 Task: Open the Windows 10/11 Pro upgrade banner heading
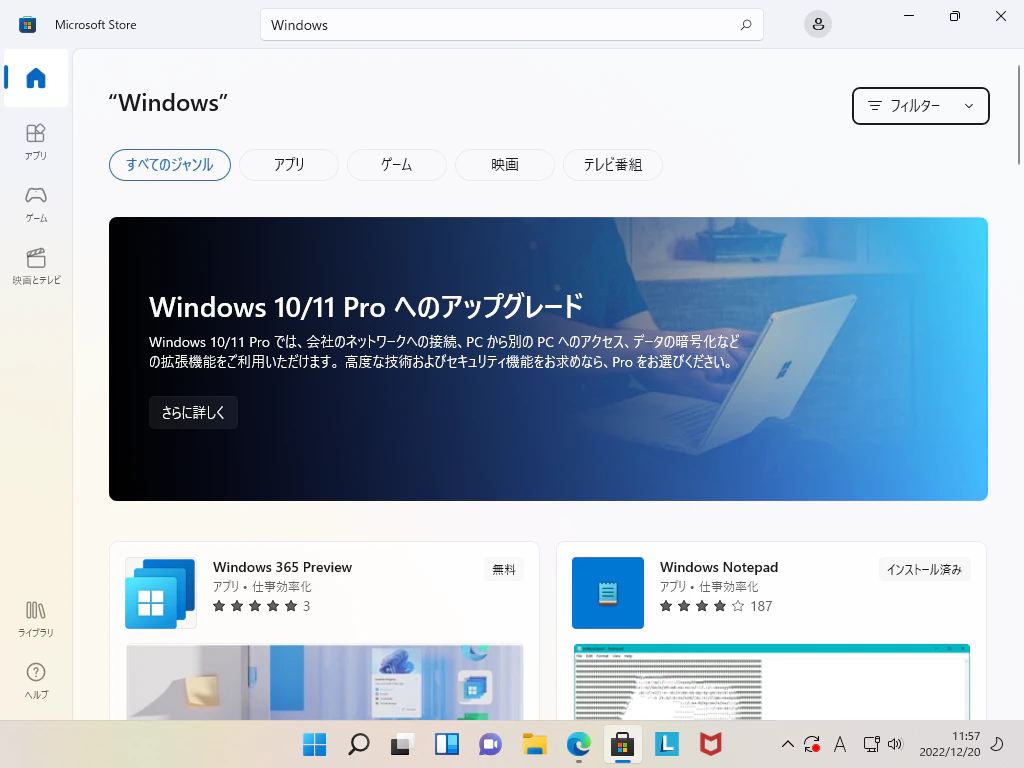[366, 307]
